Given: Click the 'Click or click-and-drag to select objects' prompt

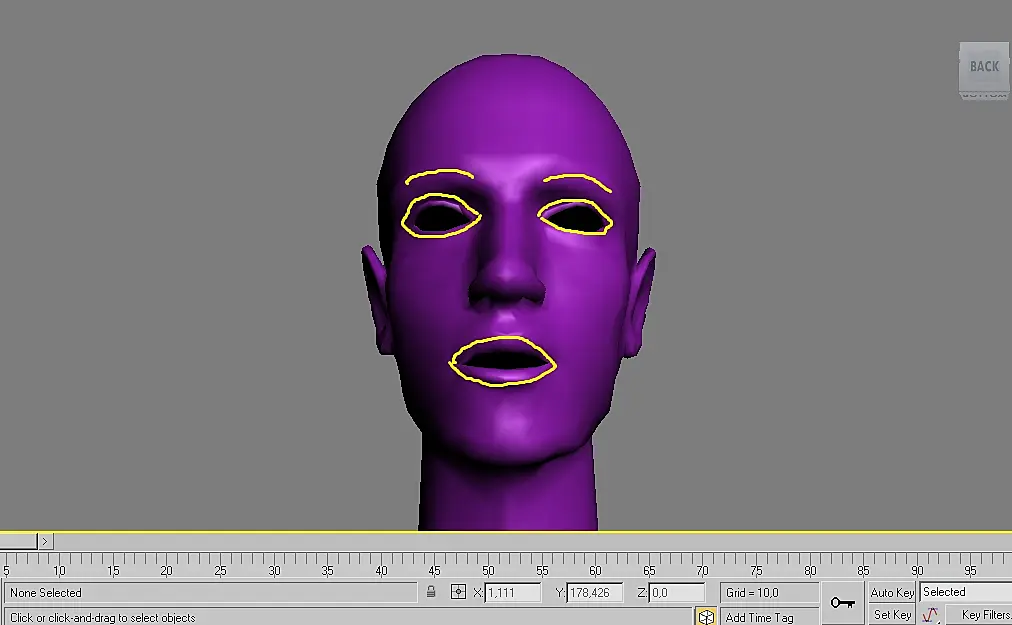Looking at the screenshot, I should click(x=103, y=618).
